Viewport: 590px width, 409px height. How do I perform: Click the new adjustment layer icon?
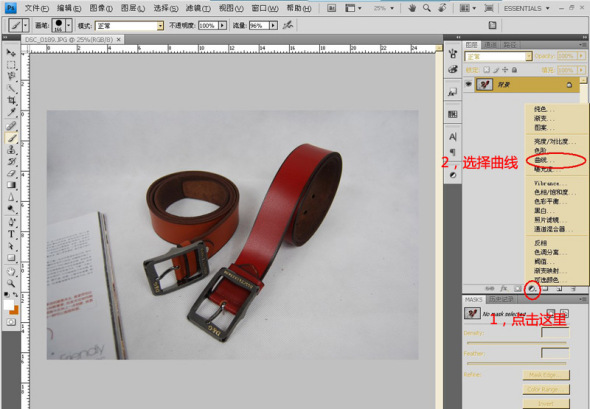[532, 289]
